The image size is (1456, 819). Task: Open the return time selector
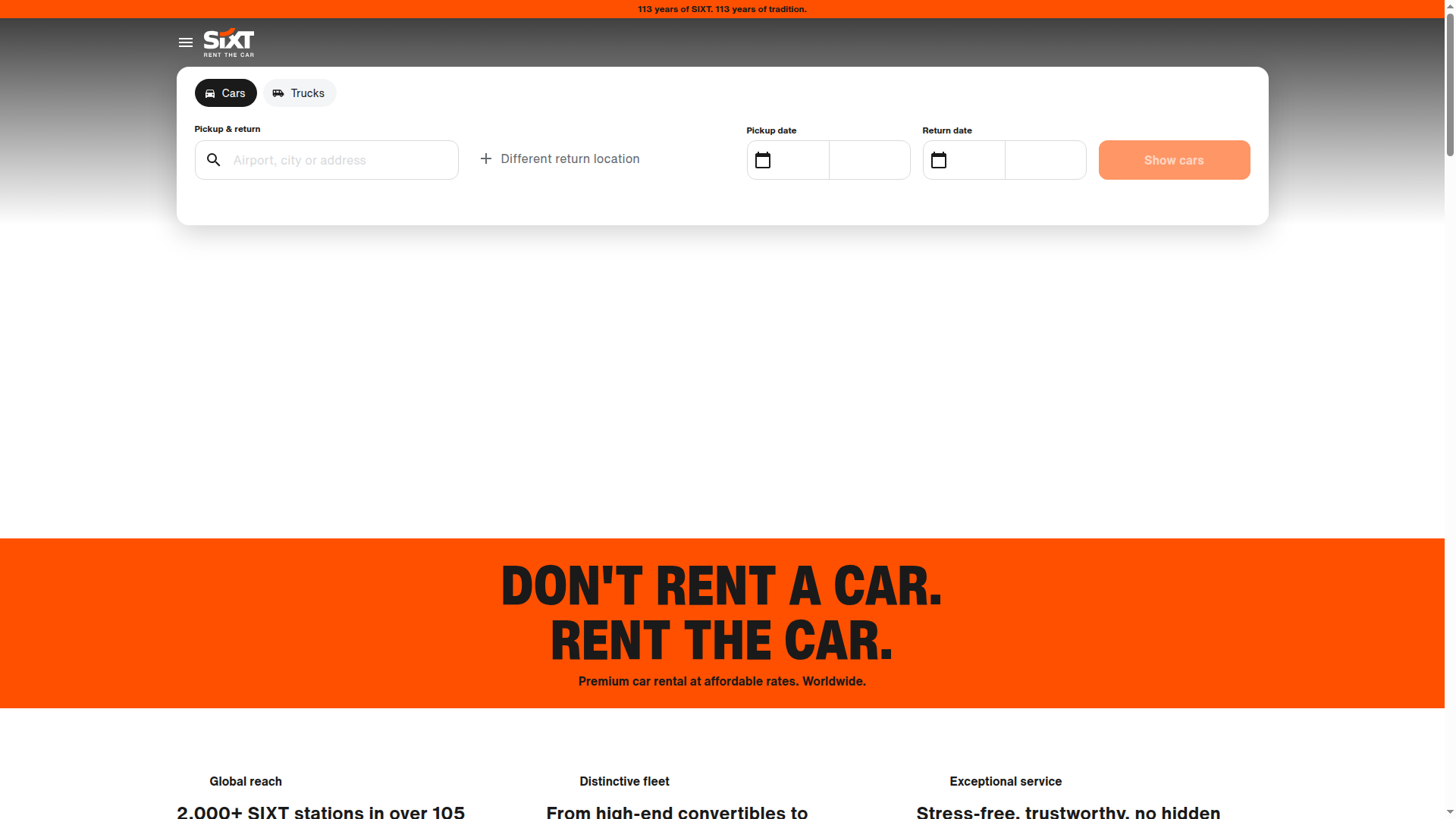[1046, 160]
